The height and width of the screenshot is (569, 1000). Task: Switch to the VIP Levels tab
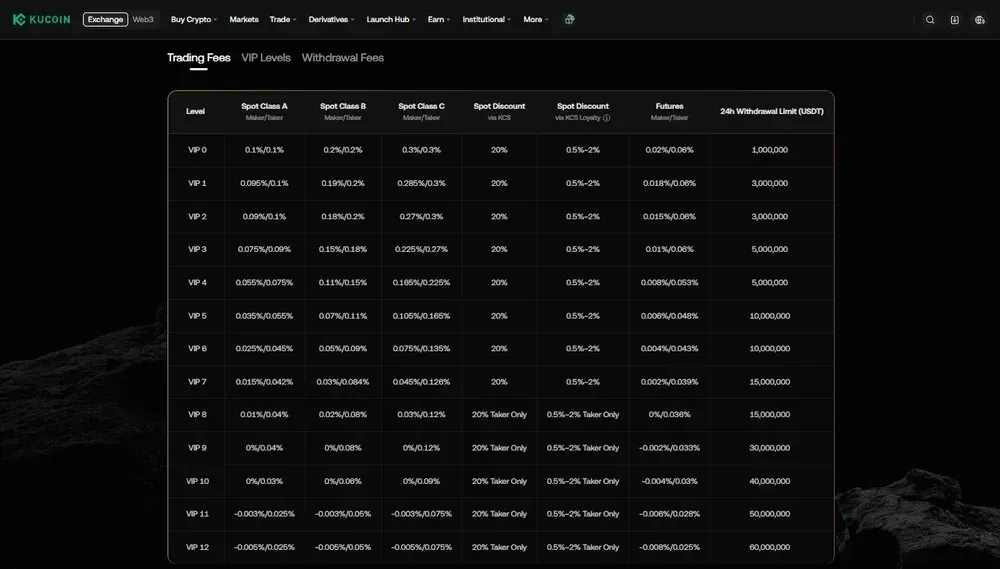click(266, 57)
